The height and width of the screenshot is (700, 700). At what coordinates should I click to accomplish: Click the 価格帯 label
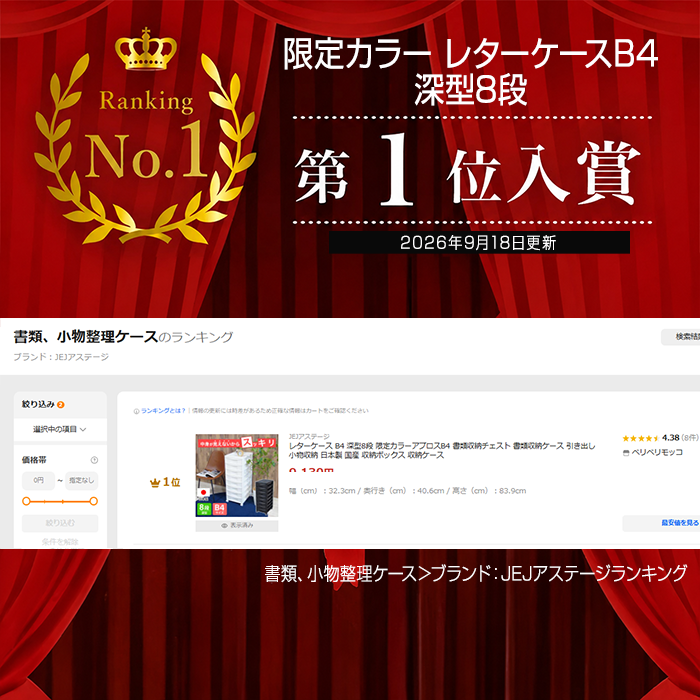click(34, 460)
